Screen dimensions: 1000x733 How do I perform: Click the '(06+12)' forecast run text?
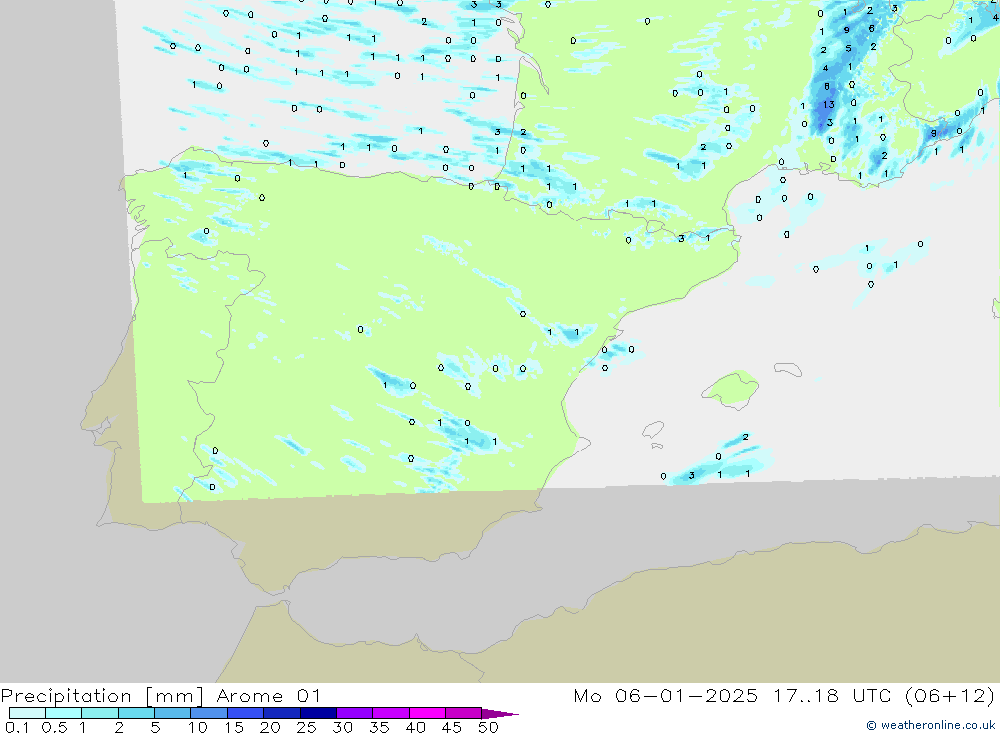click(950, 696)
